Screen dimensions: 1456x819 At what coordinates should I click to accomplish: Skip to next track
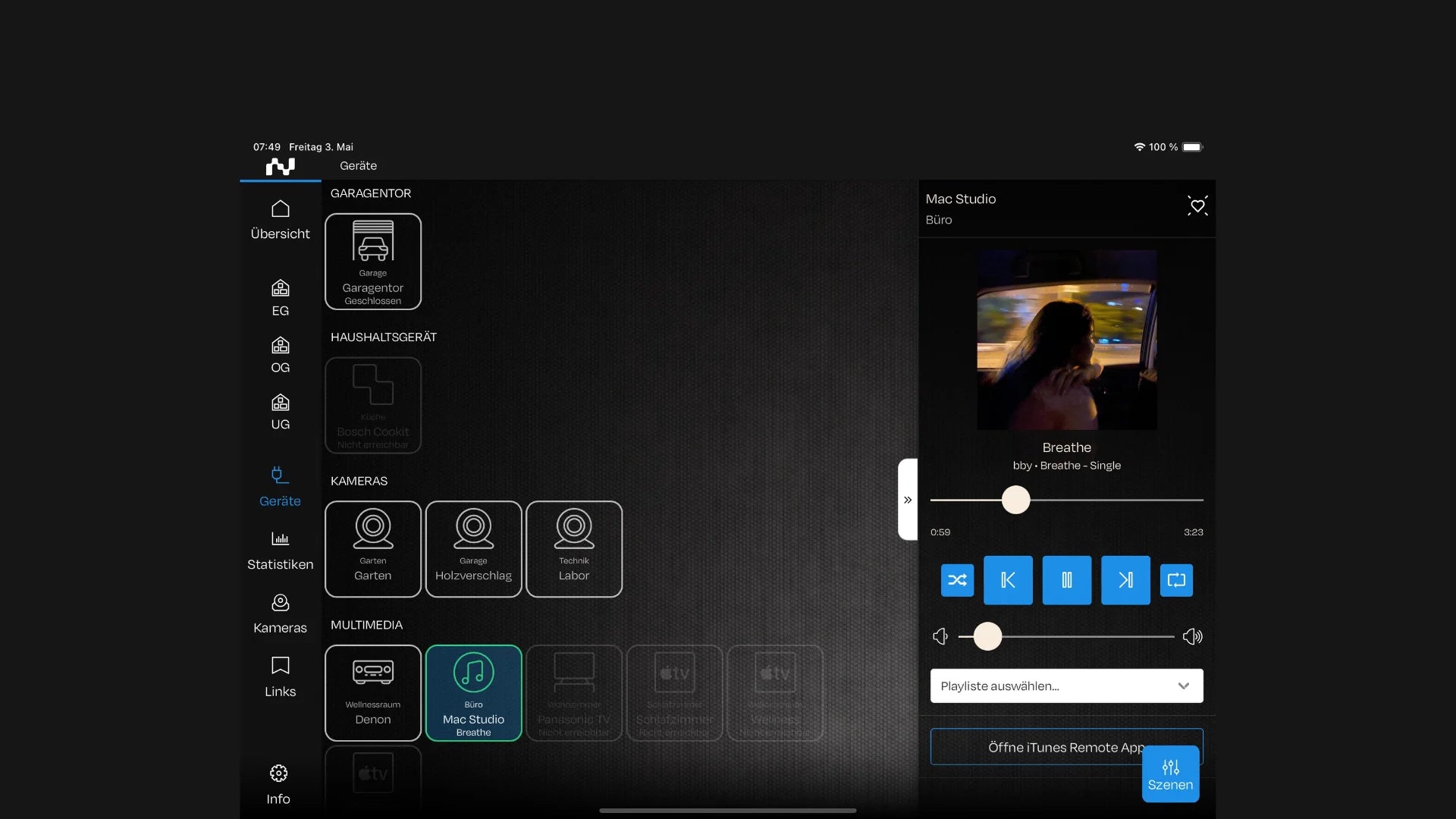click(1125, 580)
